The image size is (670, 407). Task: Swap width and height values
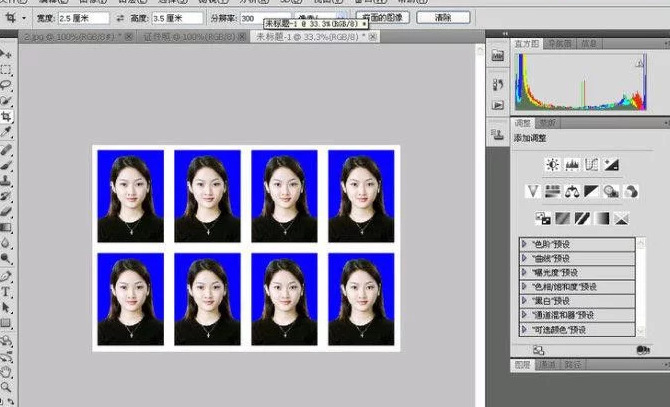tap(120, 18)
